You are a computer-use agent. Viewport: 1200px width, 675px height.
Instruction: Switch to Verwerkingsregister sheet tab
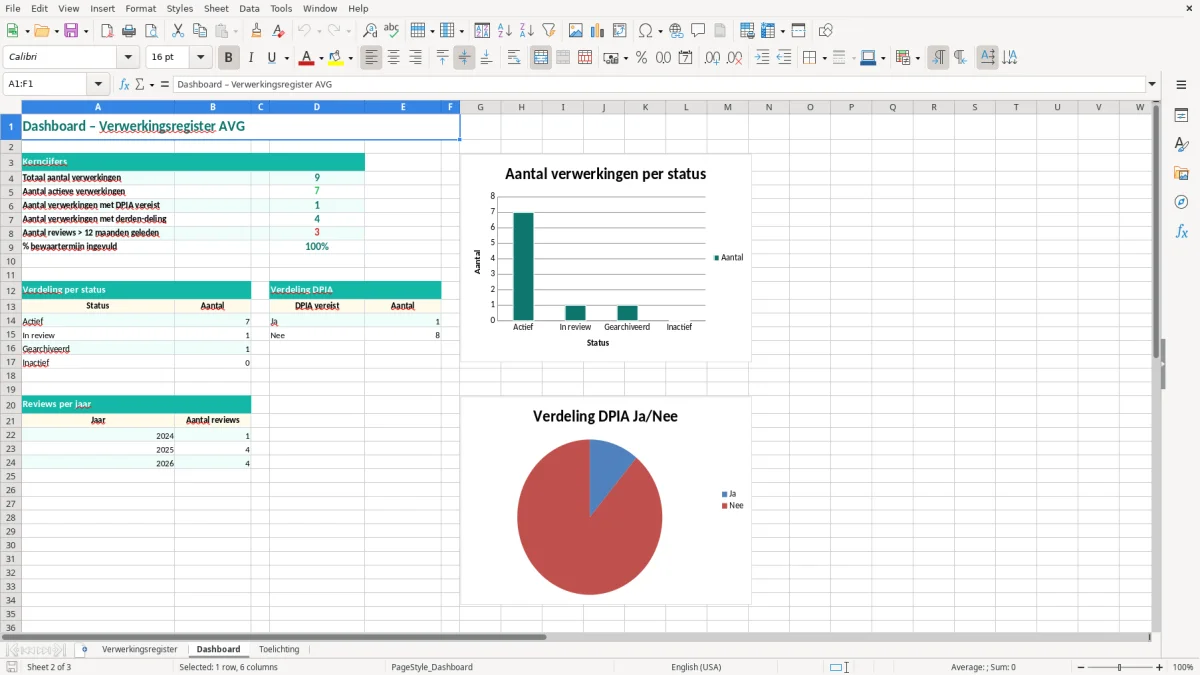[x=139, y=649]
